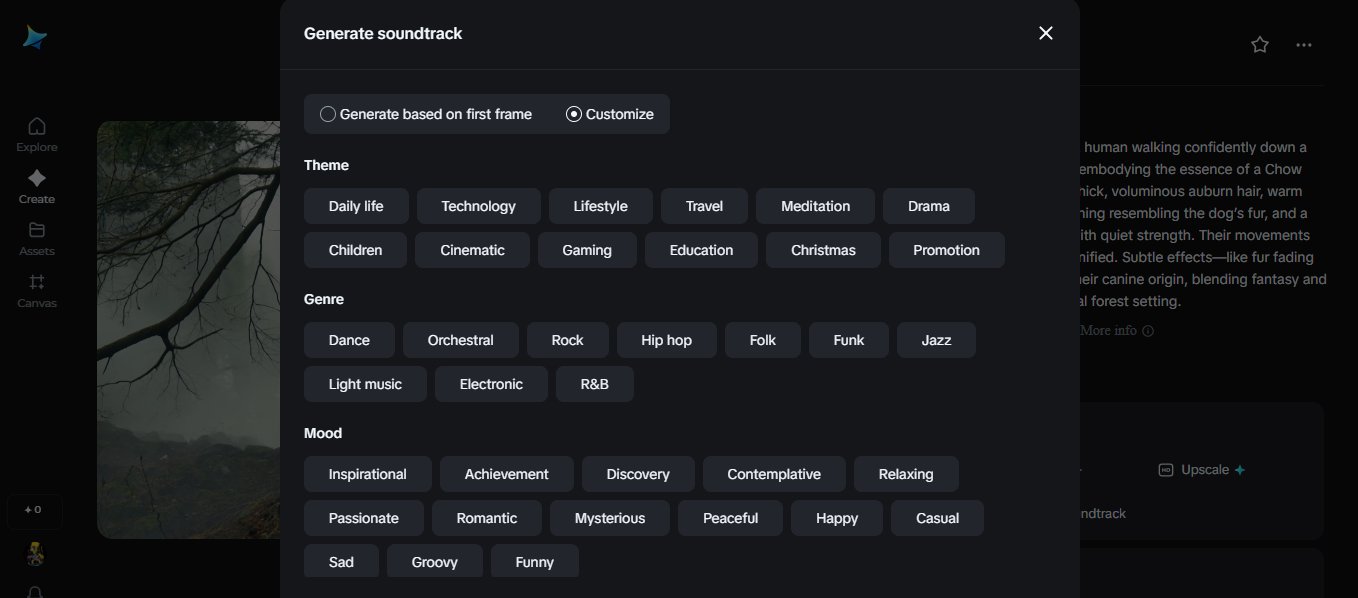
Task: Open more options via the ellipsis icon
Action: click(x=1304, y=44)
